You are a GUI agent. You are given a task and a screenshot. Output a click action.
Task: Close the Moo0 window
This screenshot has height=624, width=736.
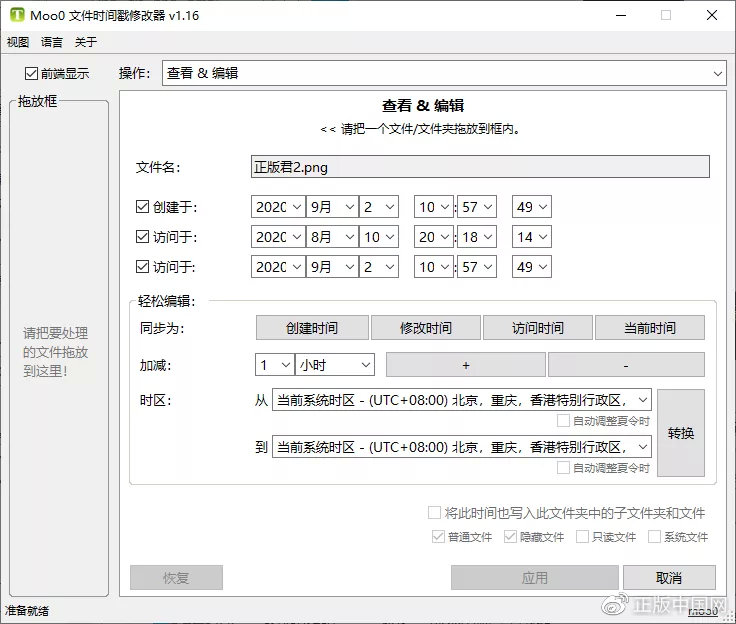tap(712, 15)
